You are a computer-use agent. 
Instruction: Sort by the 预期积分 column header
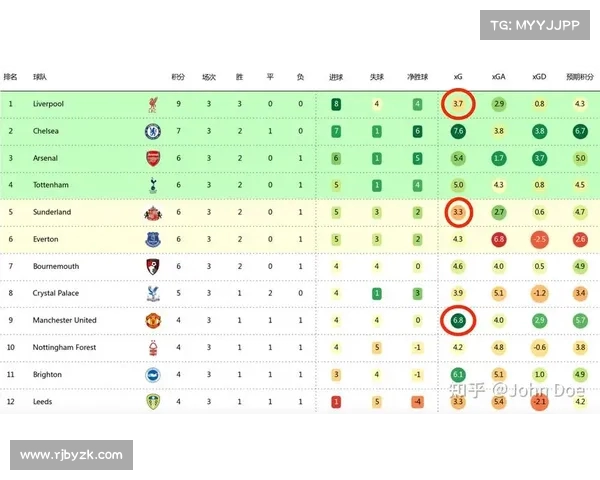579,76
